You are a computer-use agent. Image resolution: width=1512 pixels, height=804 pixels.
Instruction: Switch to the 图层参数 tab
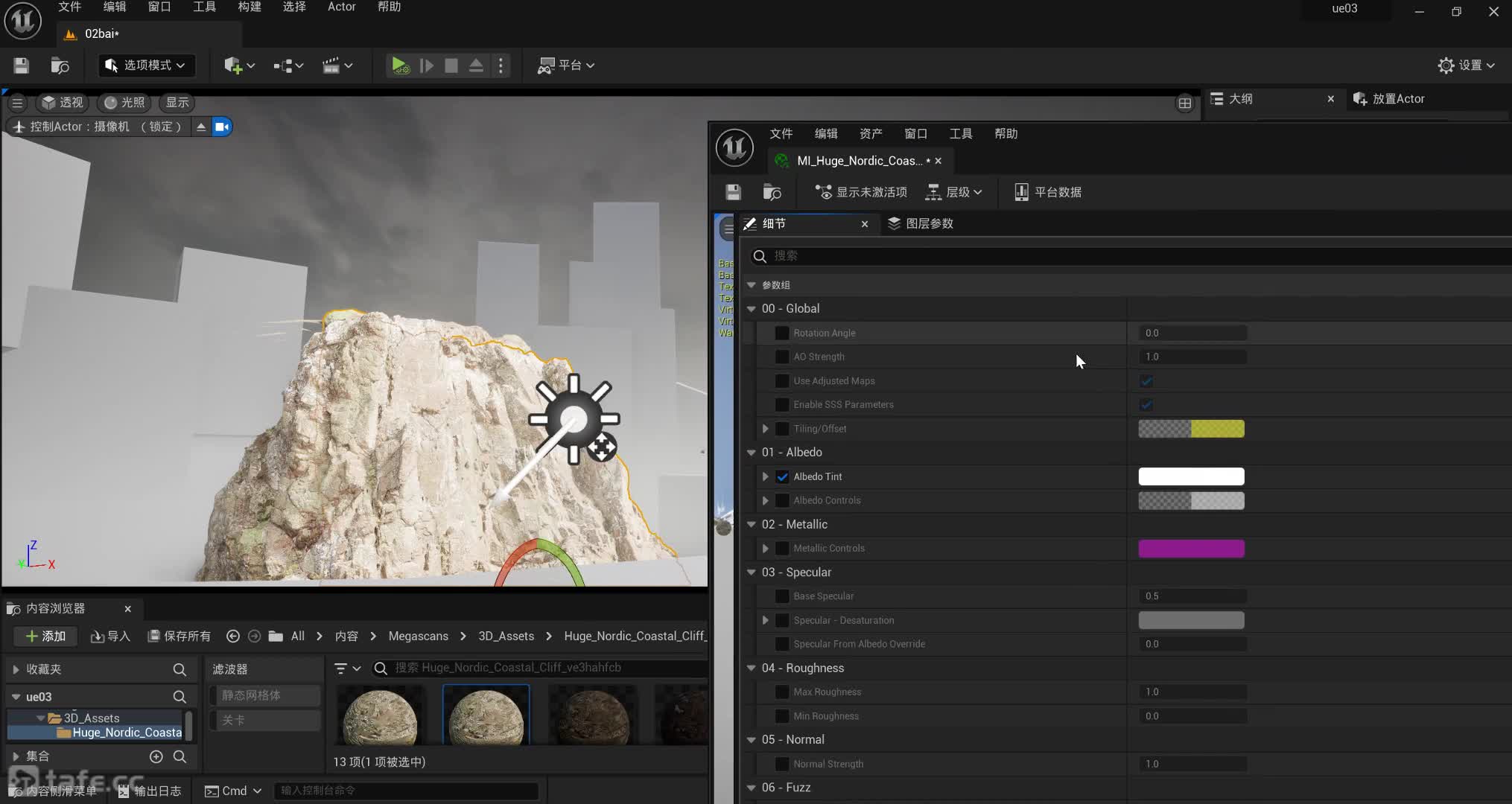(x=921, y=223)
